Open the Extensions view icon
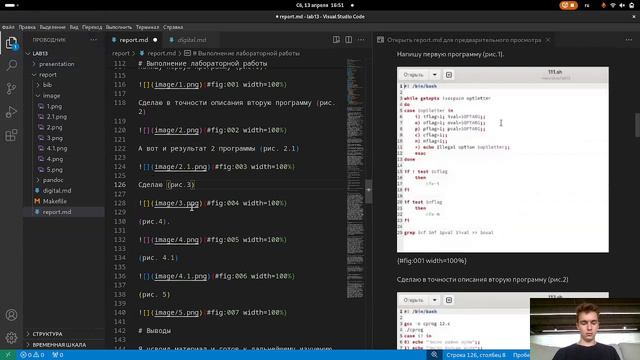The width and height of the screenshot is (640, 360). coord(11,135)
